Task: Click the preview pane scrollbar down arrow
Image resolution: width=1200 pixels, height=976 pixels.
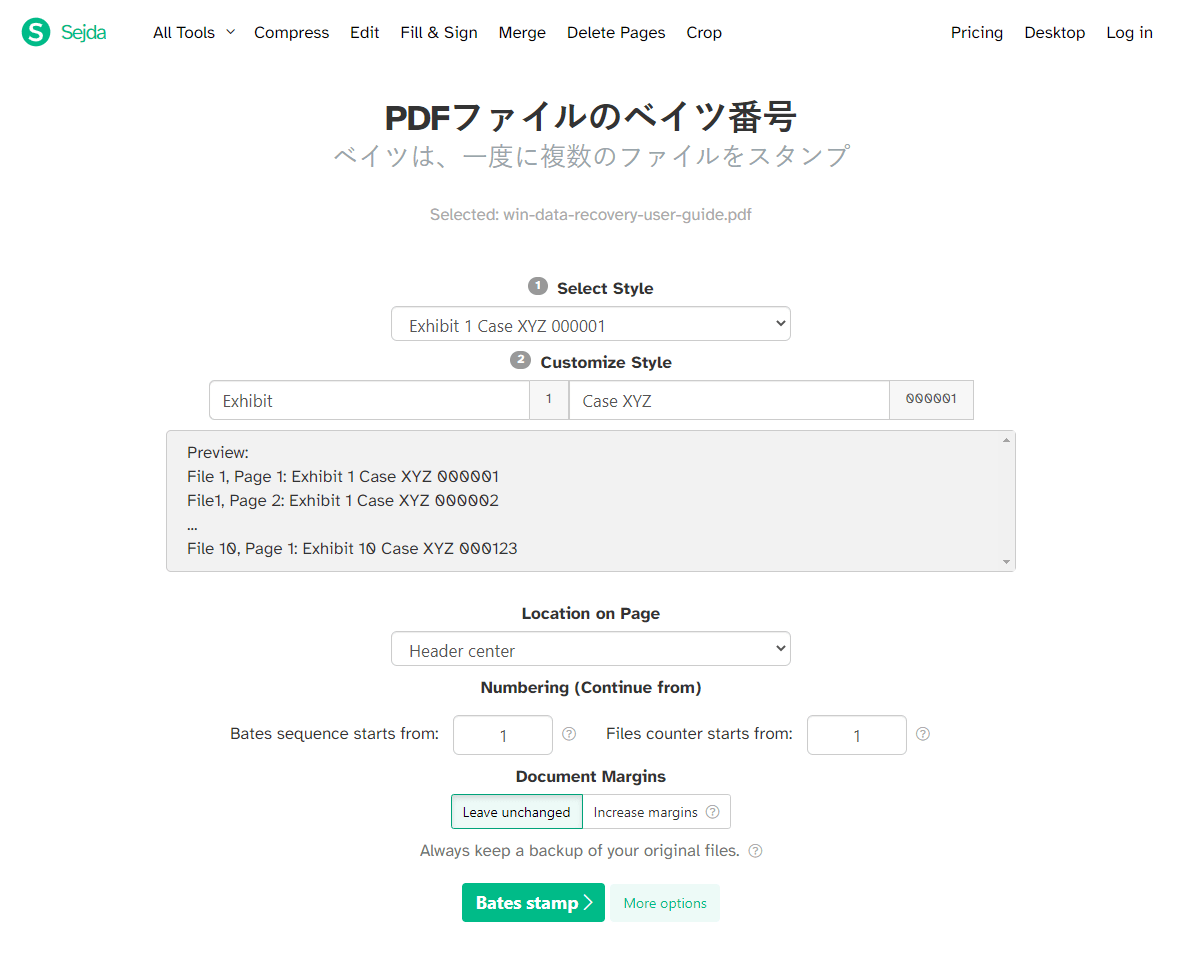Action: [1004, 561]
